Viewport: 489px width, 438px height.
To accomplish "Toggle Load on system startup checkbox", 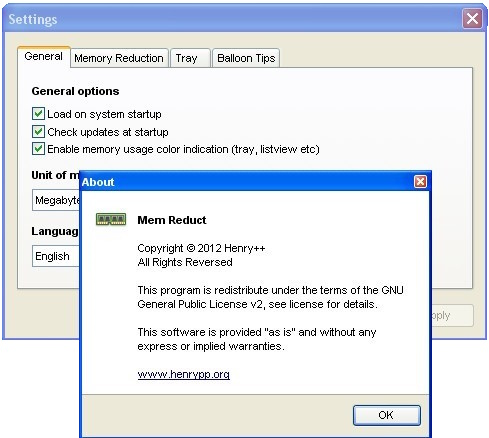I will [x=38, y=114].
